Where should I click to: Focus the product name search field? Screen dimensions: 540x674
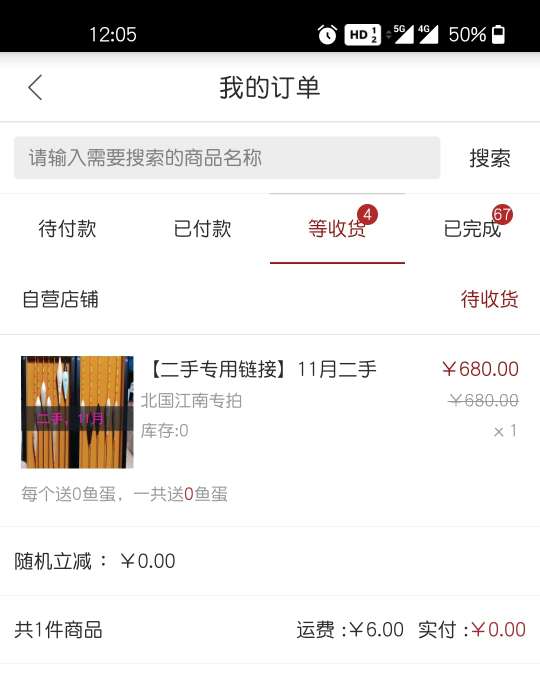coord(227,158)
